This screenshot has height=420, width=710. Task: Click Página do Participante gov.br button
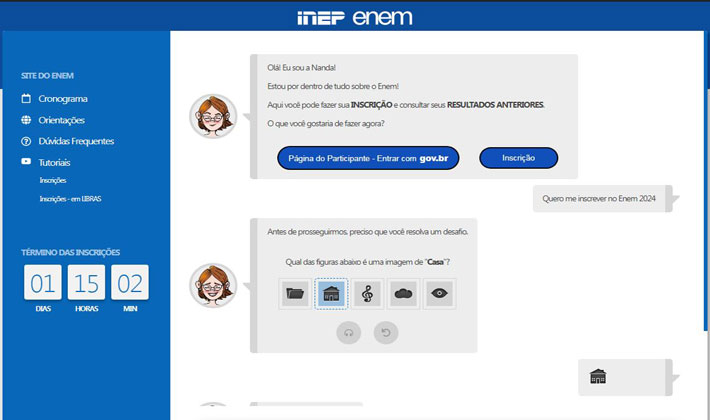pyautogui.click(x=368, y=158)
